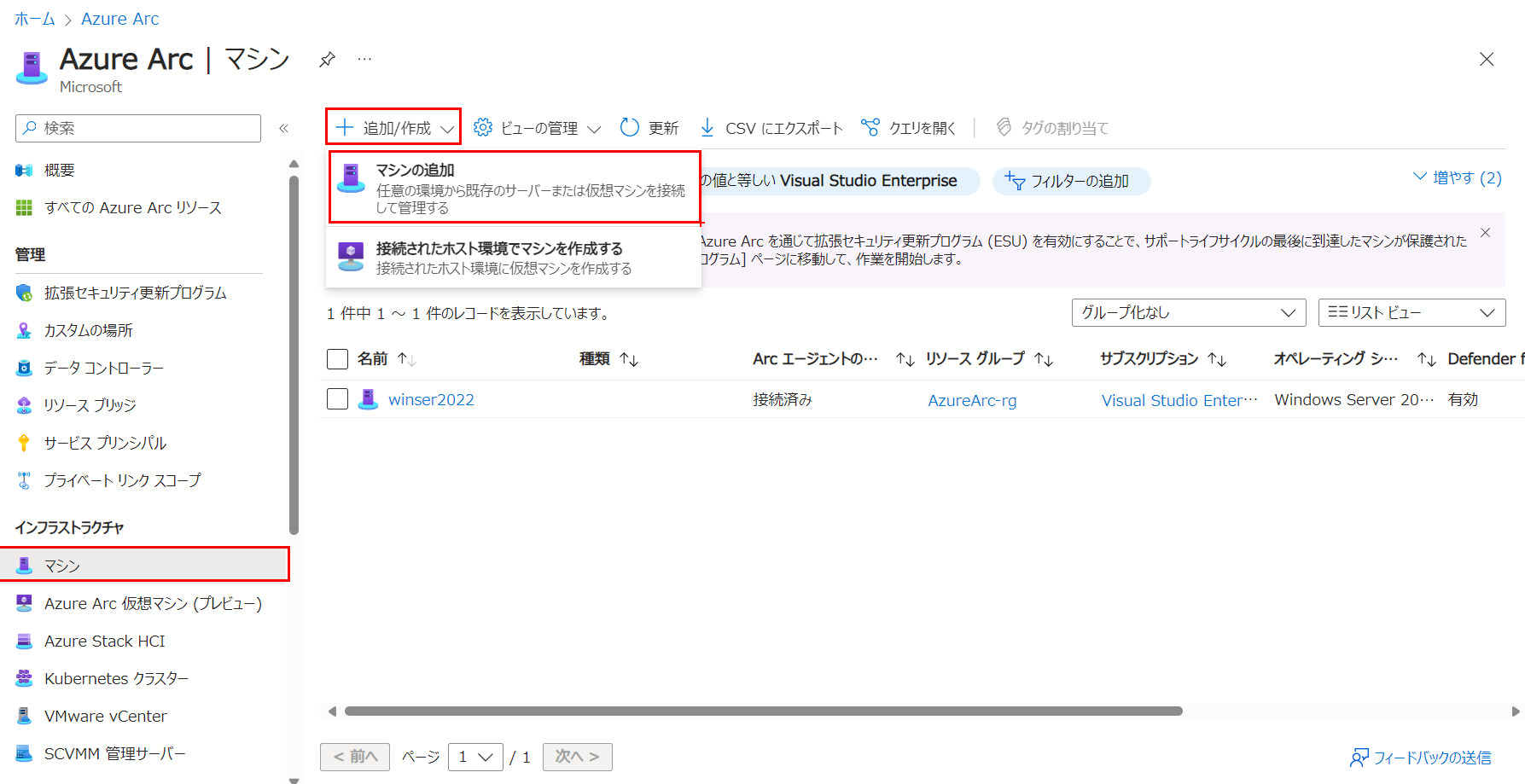Select マシンの追加 menu entry
This screenshot has height=784, width=1525.
[515, 188]
